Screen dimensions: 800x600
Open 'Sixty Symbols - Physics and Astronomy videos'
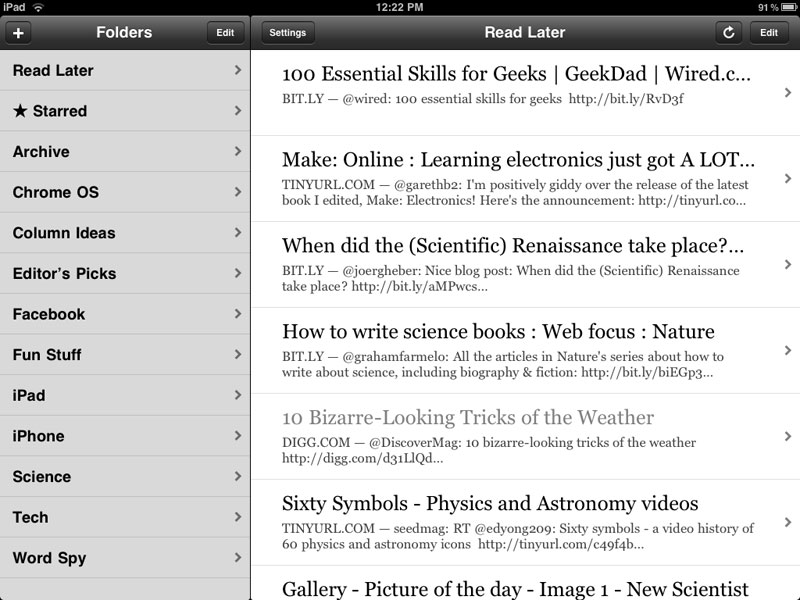(x=490, y=504)
